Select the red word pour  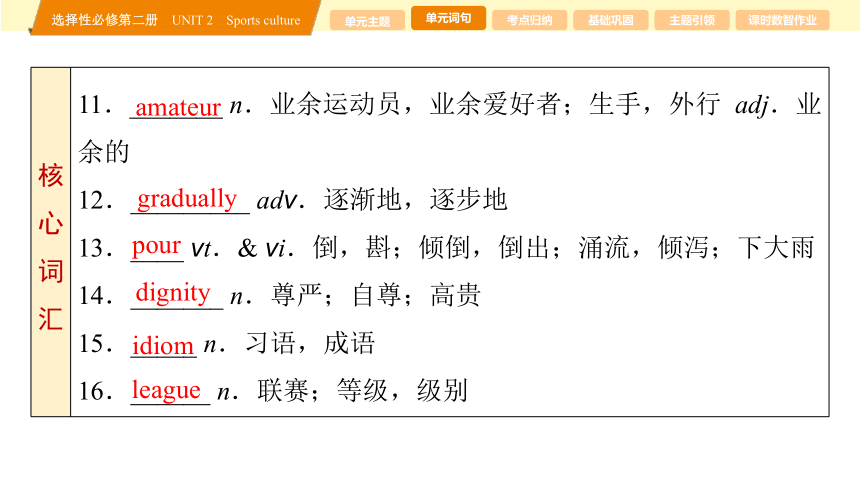tap(156, 246)
